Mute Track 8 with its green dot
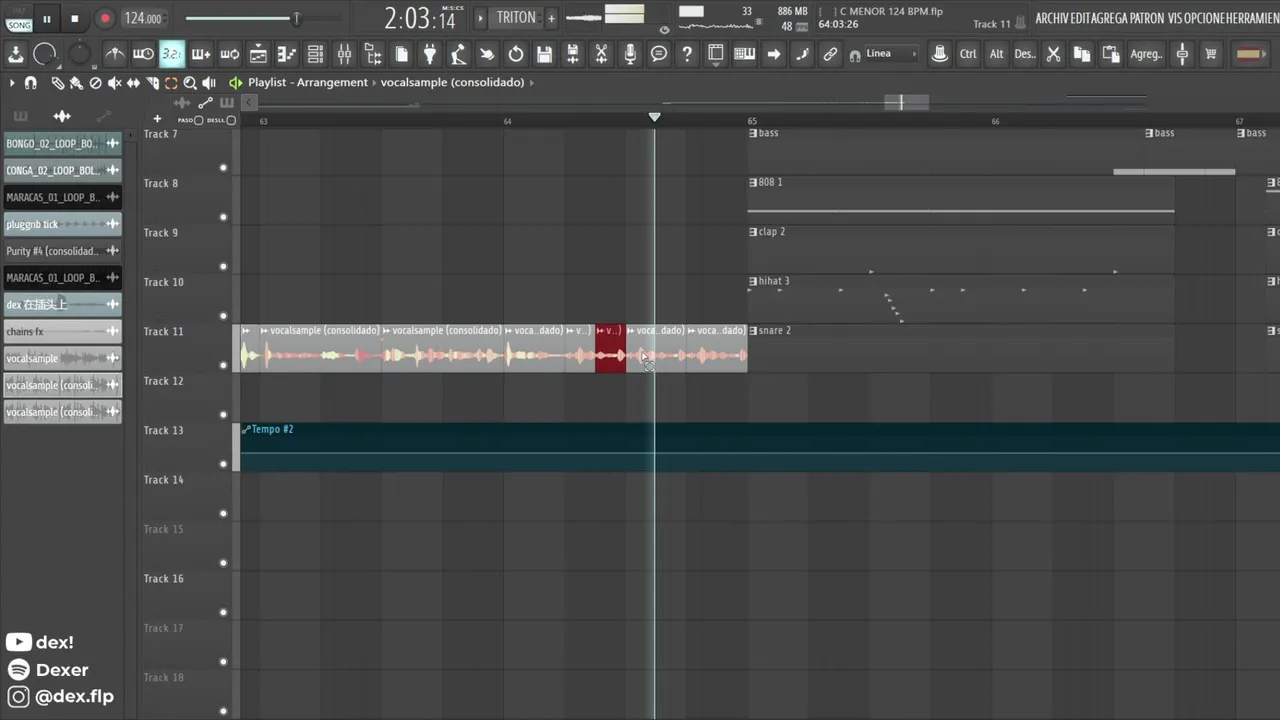 coord(223,217)
